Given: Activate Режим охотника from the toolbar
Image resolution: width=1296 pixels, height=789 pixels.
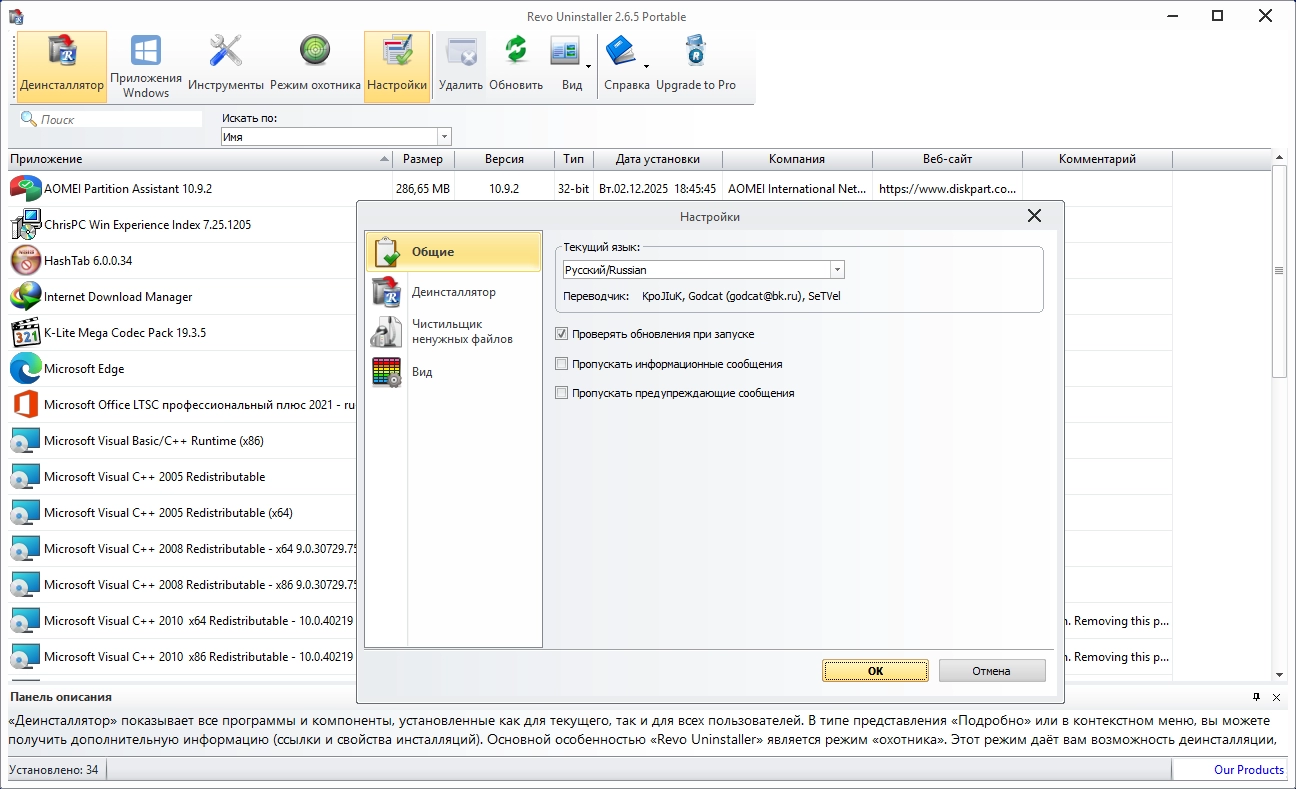Looking at the screenshot, I should pos(315,67).
